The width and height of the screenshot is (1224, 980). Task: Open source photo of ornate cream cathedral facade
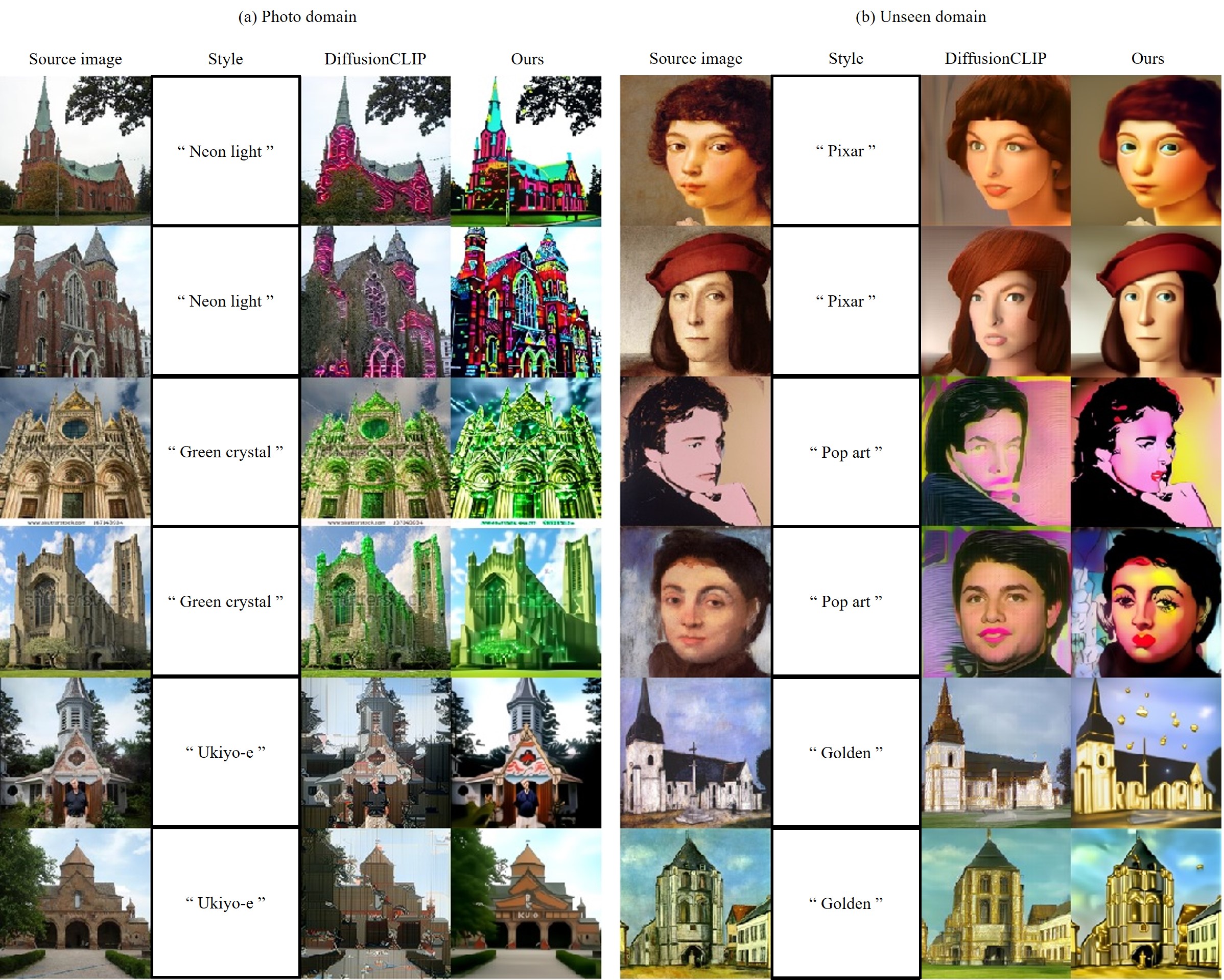[x=75, y=452]
